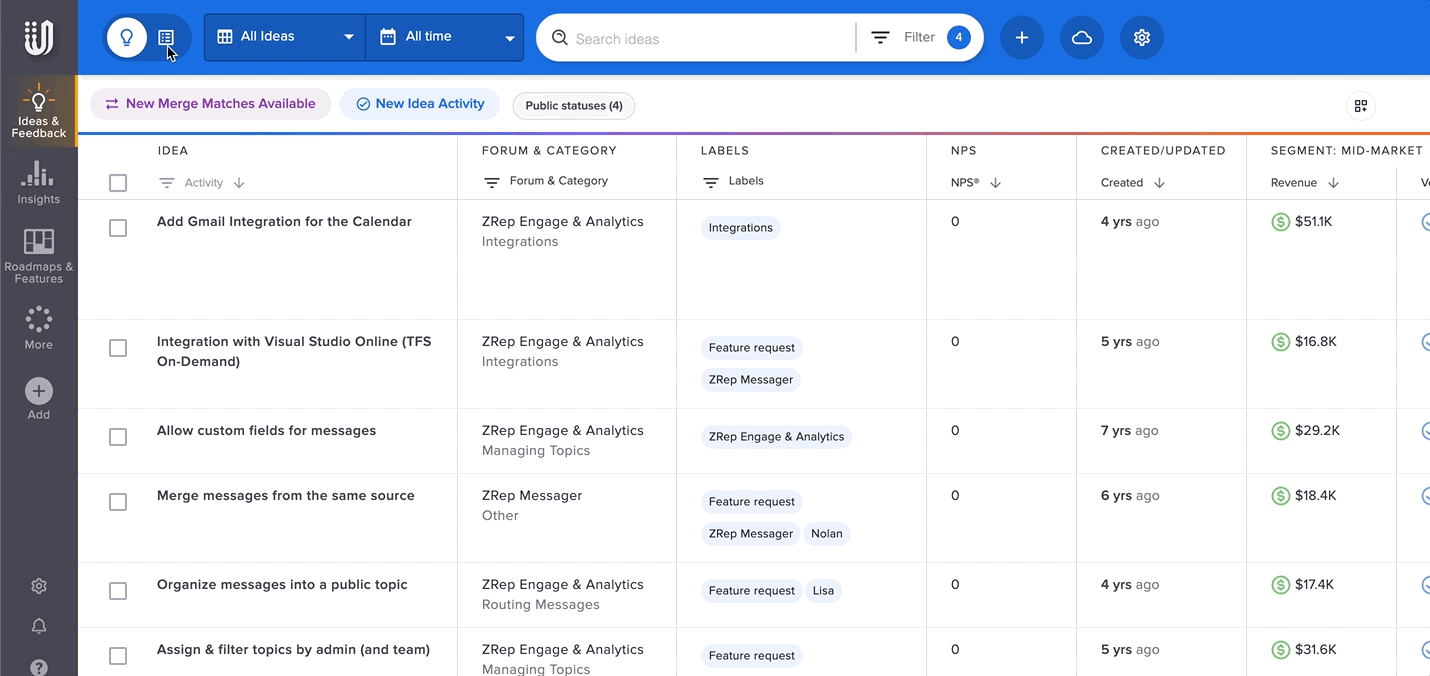Click the UserVoice logo in sidebar
This screenshot has width=1430, height=676.
point(38,37)
